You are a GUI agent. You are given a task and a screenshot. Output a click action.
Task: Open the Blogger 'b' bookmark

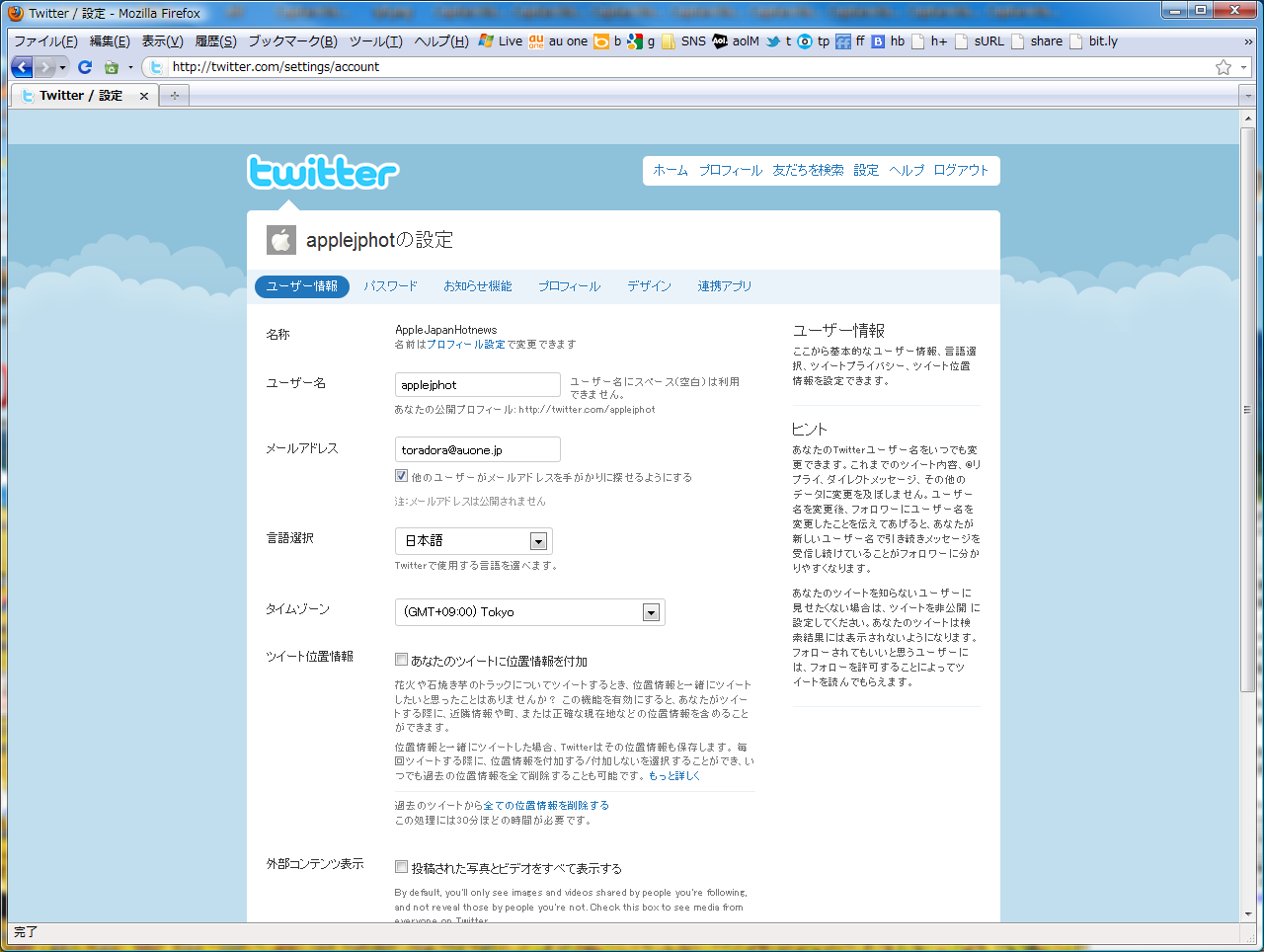point(607,41)
